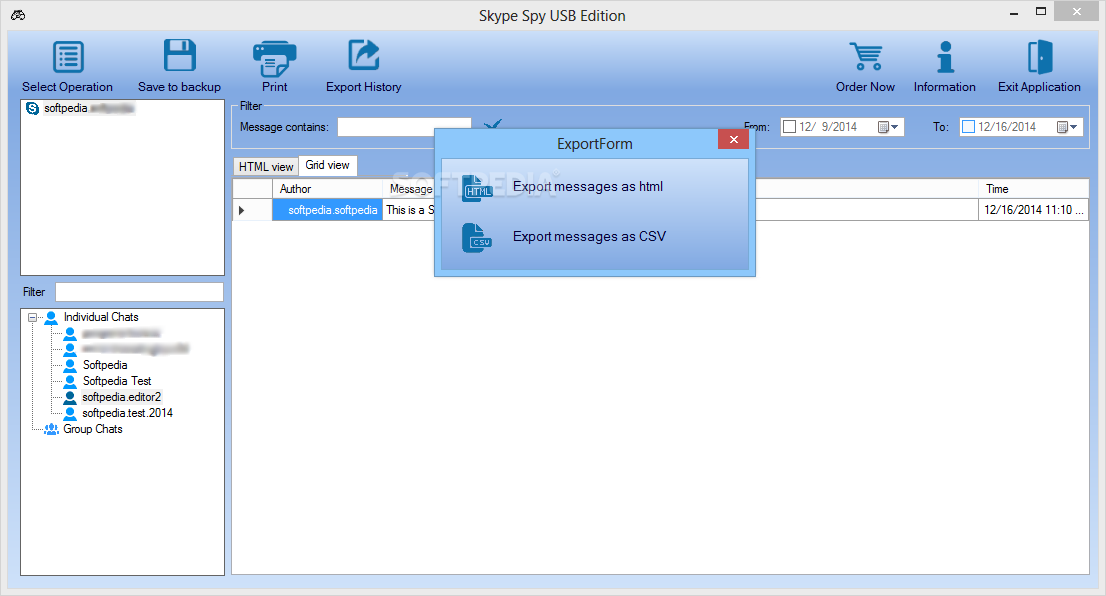
Task: Open the To date calendar dropdown
Action: coord(1067,127)
